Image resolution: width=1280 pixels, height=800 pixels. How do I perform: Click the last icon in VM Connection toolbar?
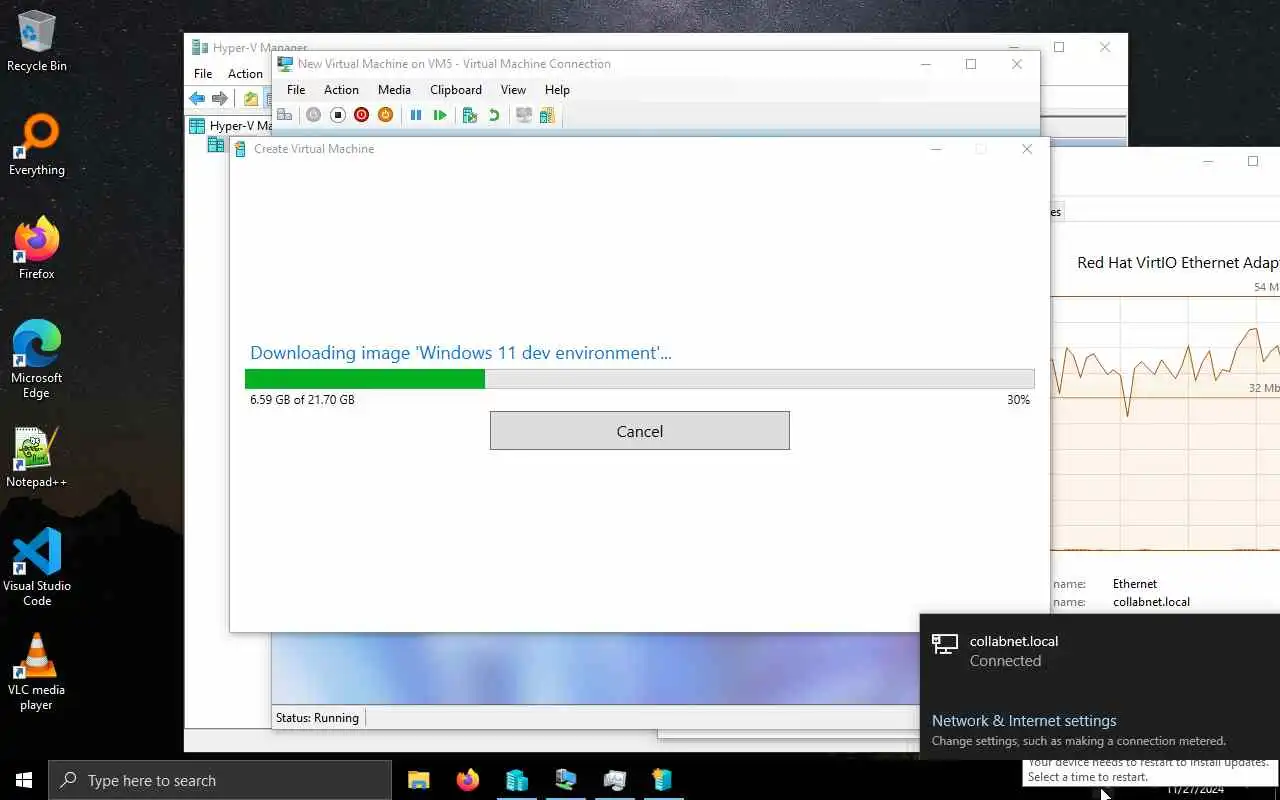pyautogui.click(x=547, y=115)
